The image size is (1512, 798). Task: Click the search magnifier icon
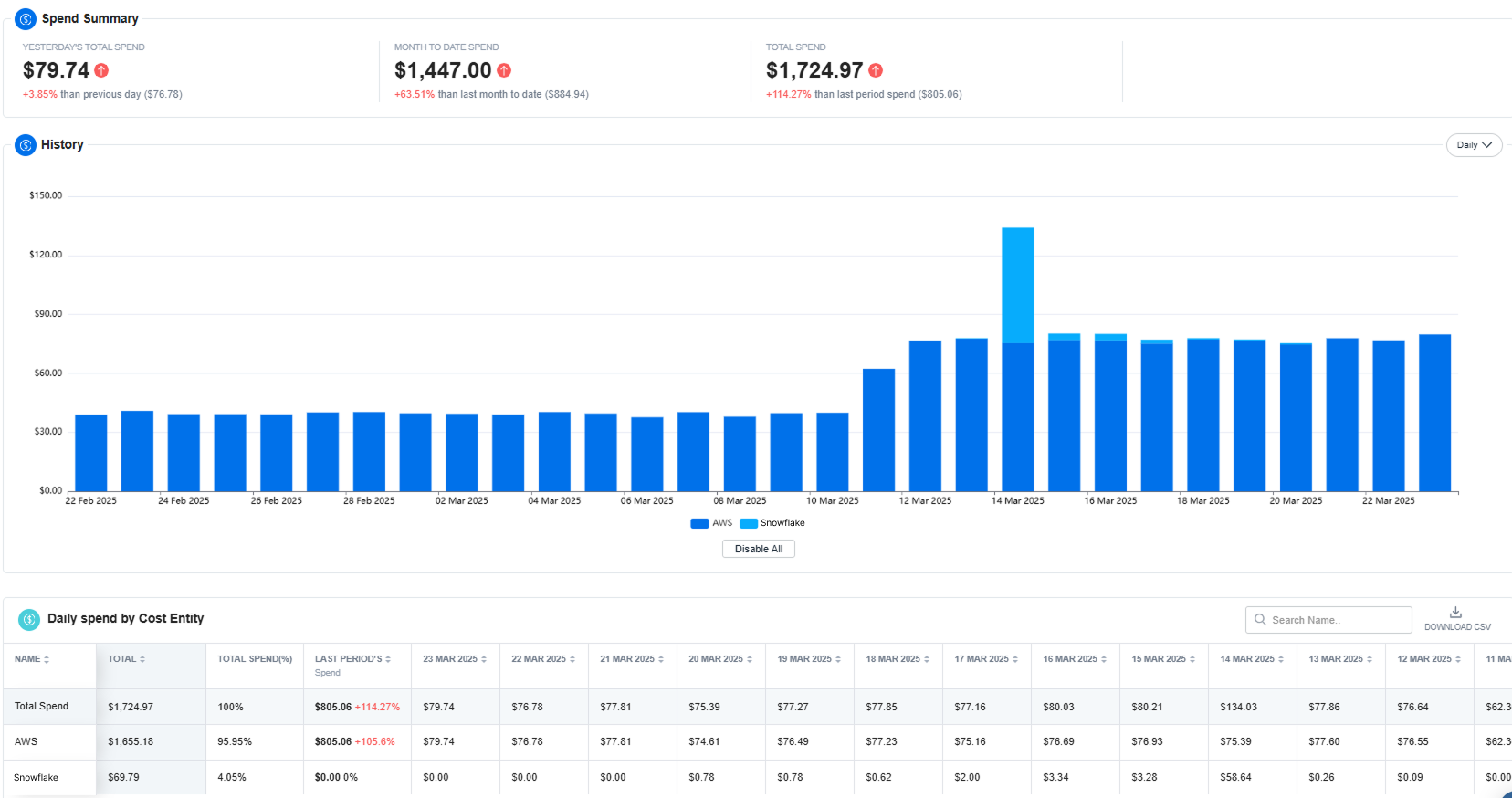(1260, 619)
